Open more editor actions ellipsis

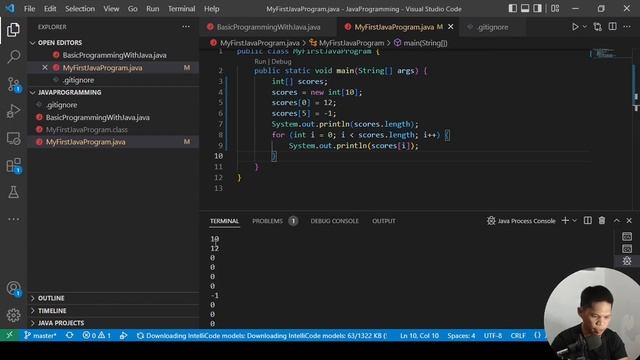(x=627, y=27)
